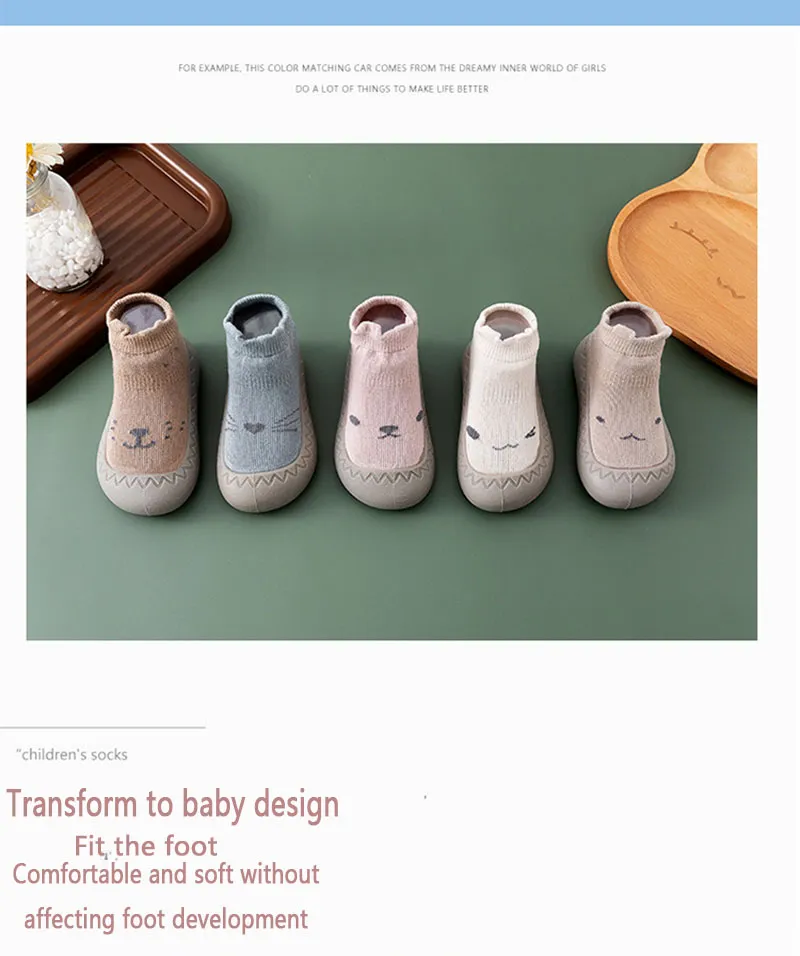Click the light blue header bar
Image resolution: width=800 pixels, height=956 pixels.
[x=400, y=12]
